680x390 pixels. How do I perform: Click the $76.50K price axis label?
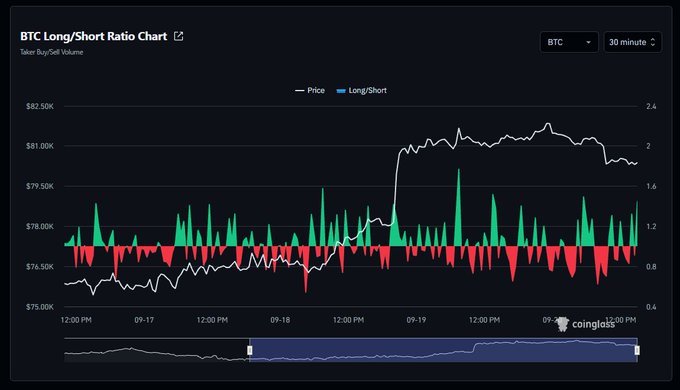point(40,267)
